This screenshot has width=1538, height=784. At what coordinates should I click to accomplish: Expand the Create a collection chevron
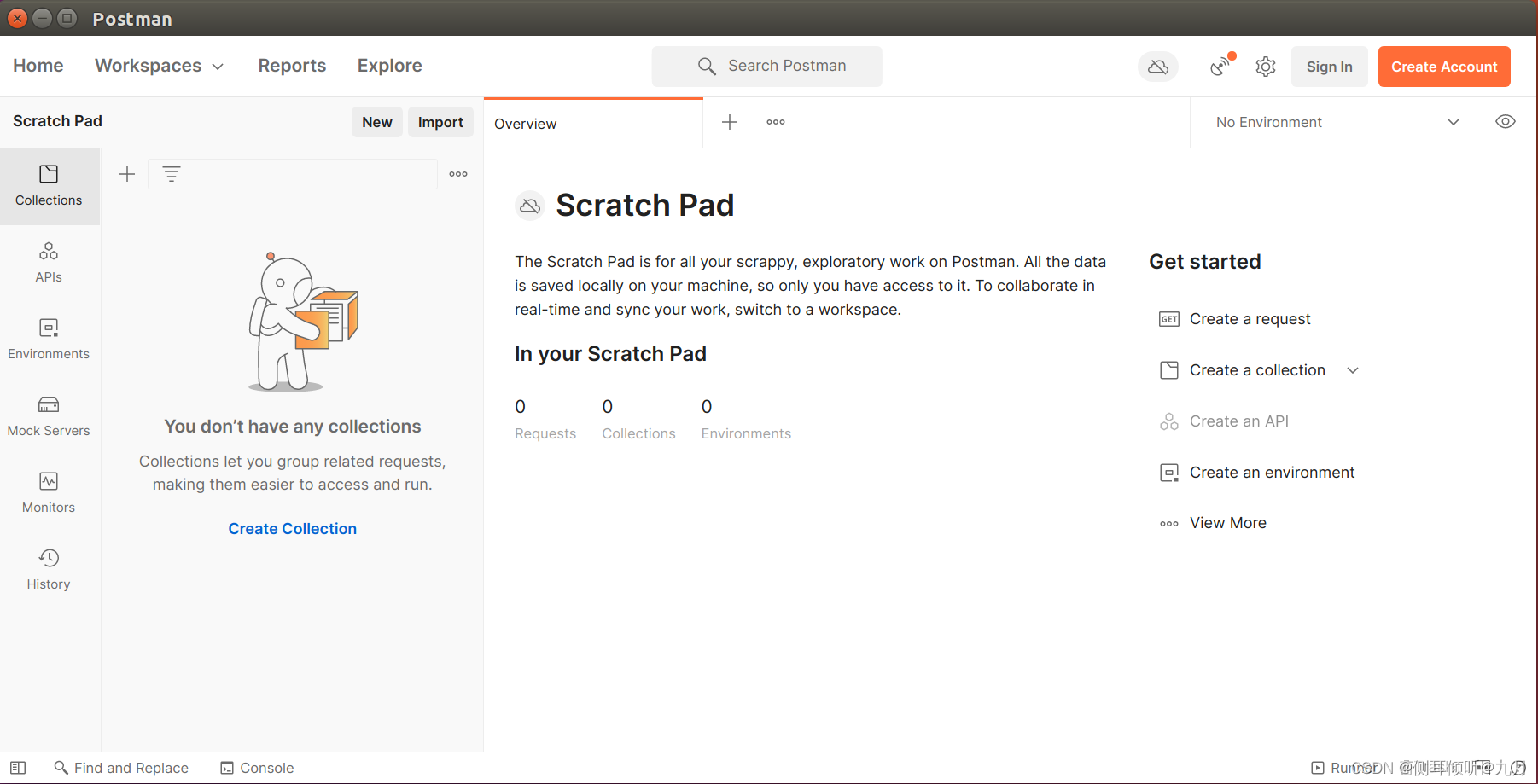pos(1353,370)
